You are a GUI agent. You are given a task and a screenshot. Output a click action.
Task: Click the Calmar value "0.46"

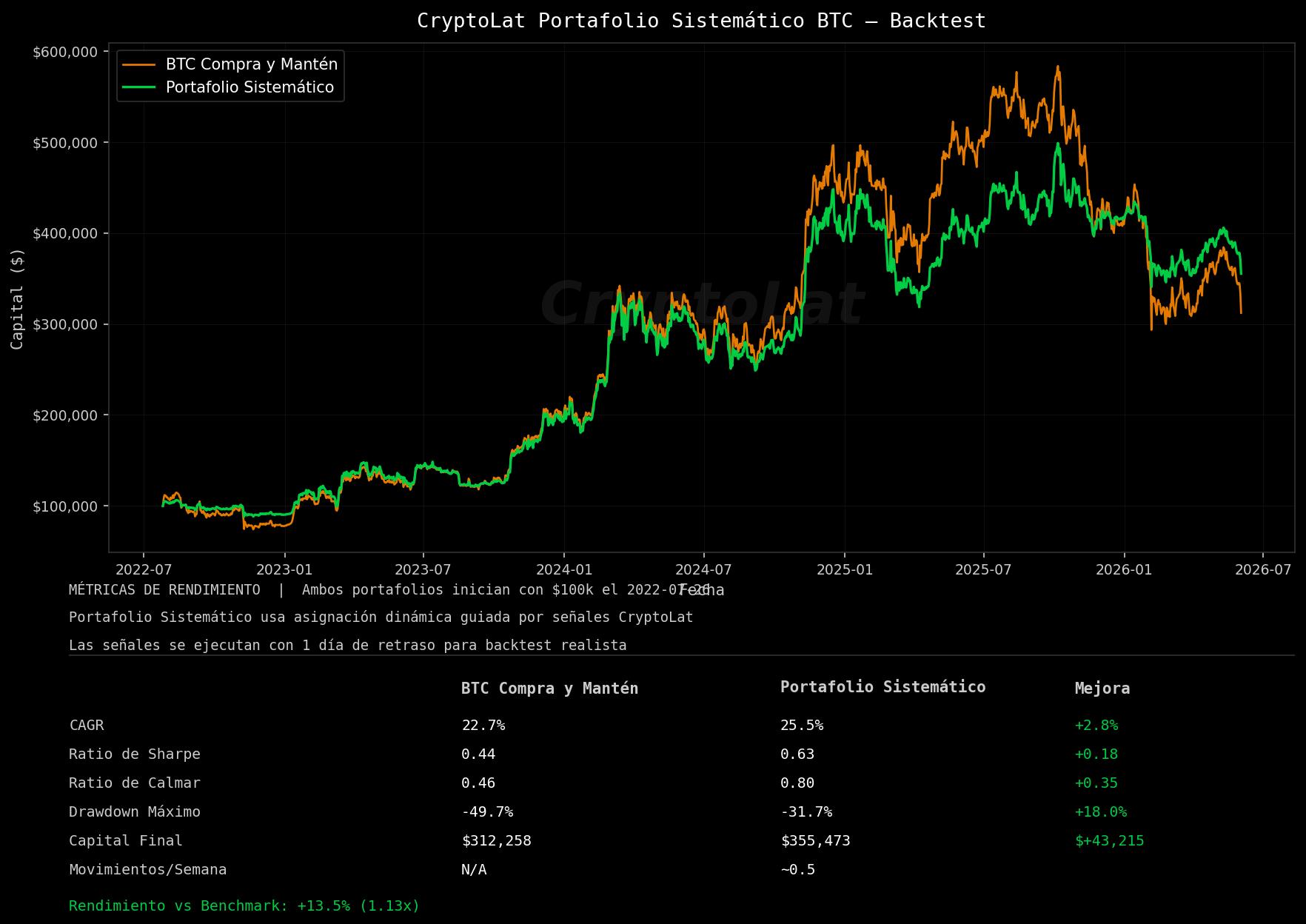pos(478,783)
